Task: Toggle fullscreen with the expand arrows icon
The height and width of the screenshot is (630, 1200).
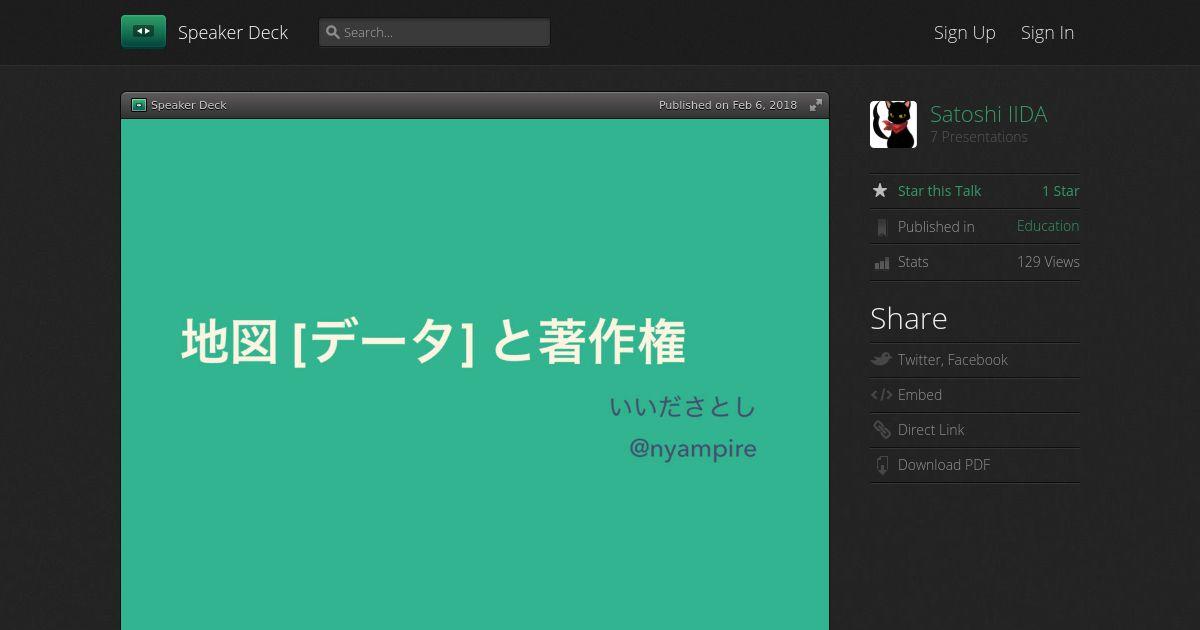Action: click(x=816, y=105)
